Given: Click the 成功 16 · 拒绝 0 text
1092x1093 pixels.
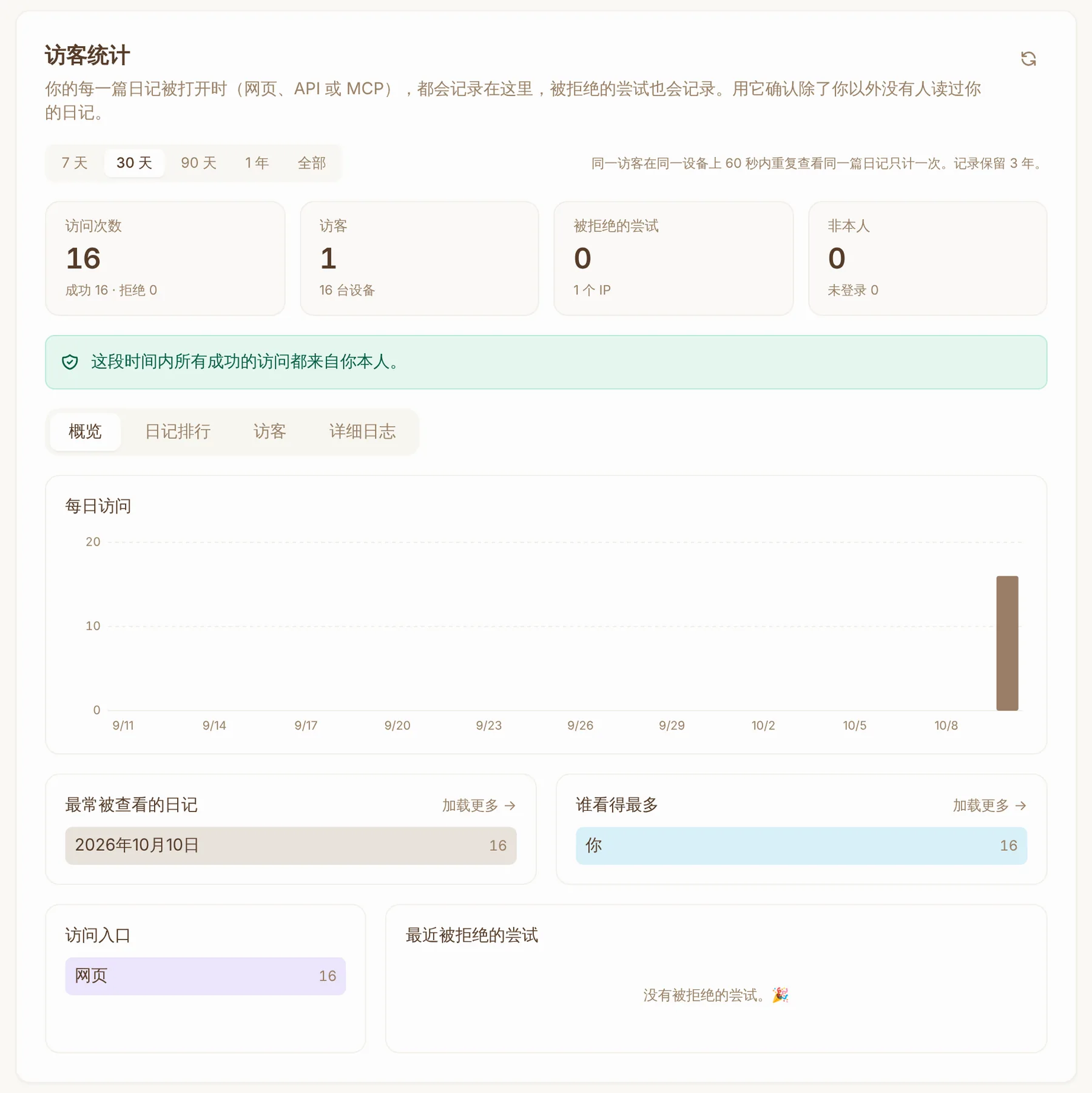Looking at the screenshot, I should (111, 290).
